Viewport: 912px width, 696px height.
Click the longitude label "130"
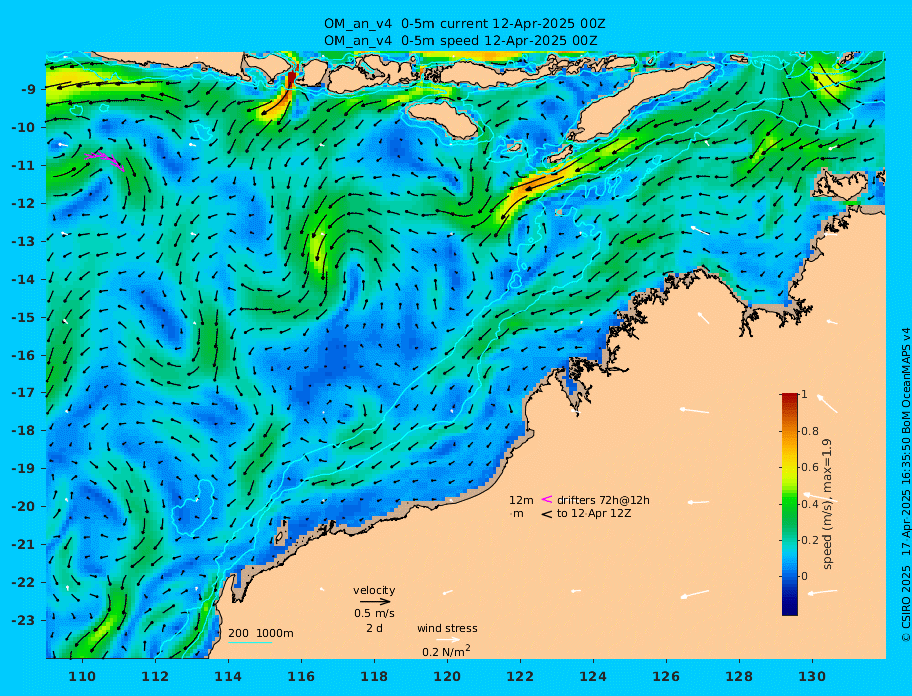coord(812,676)
